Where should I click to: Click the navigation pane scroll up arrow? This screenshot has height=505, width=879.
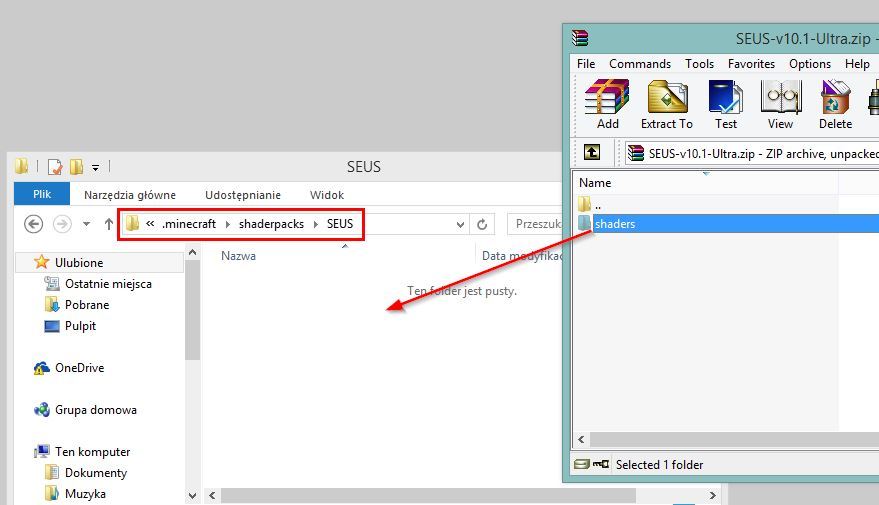click(x=192, y=253)
